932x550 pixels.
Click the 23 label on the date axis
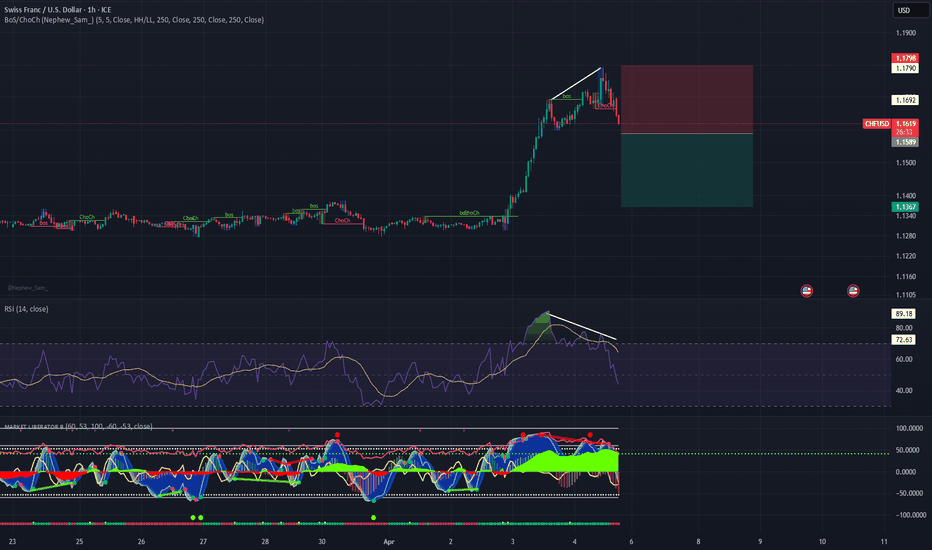[12, 542]
